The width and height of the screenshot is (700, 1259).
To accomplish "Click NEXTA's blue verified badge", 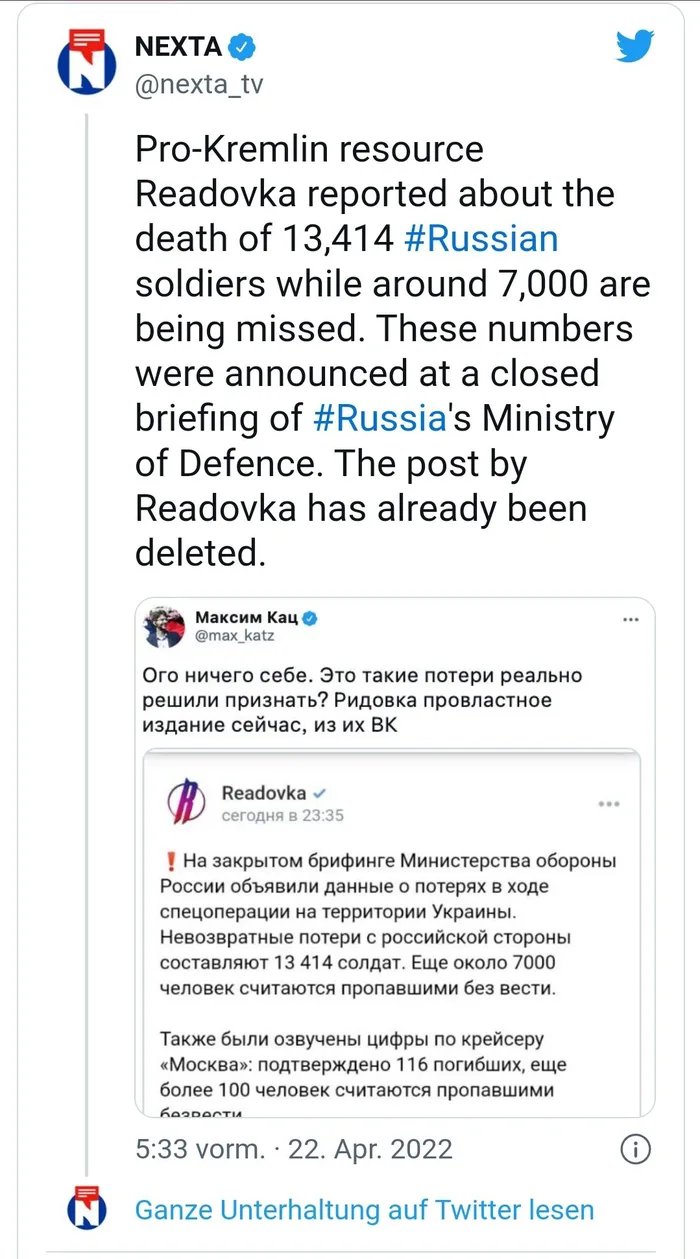I will point(242,46).
